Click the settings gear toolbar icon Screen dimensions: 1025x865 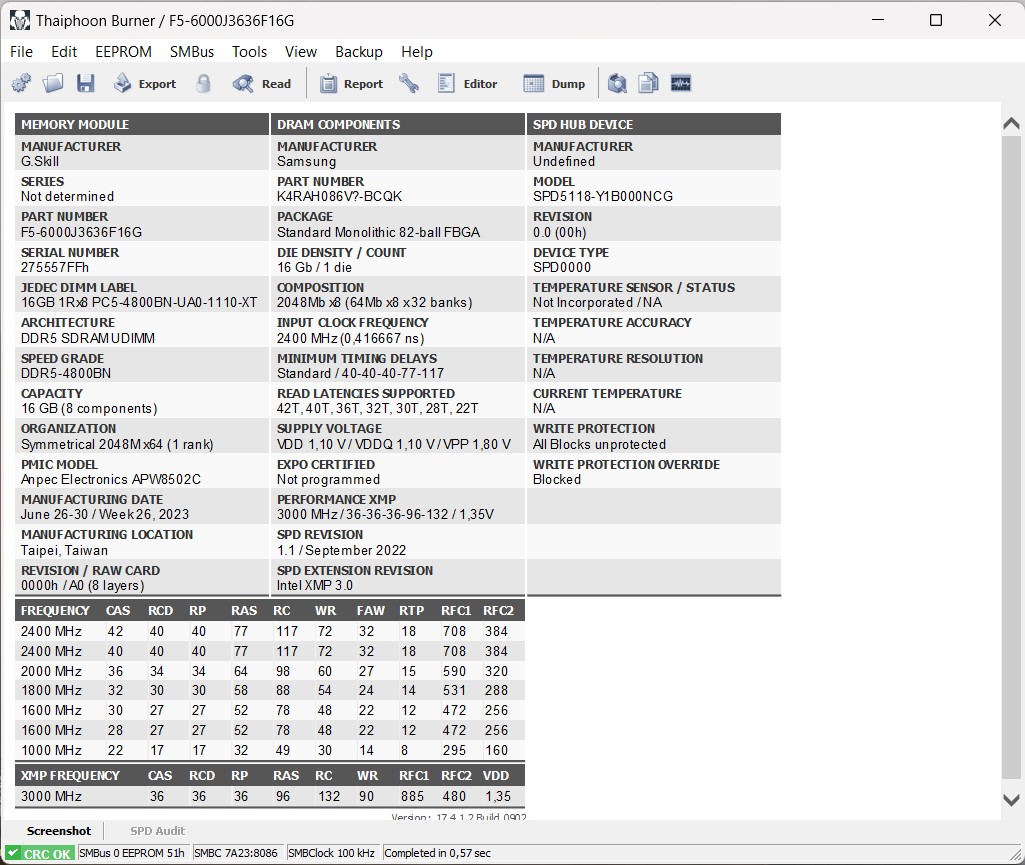click(22, 83)
